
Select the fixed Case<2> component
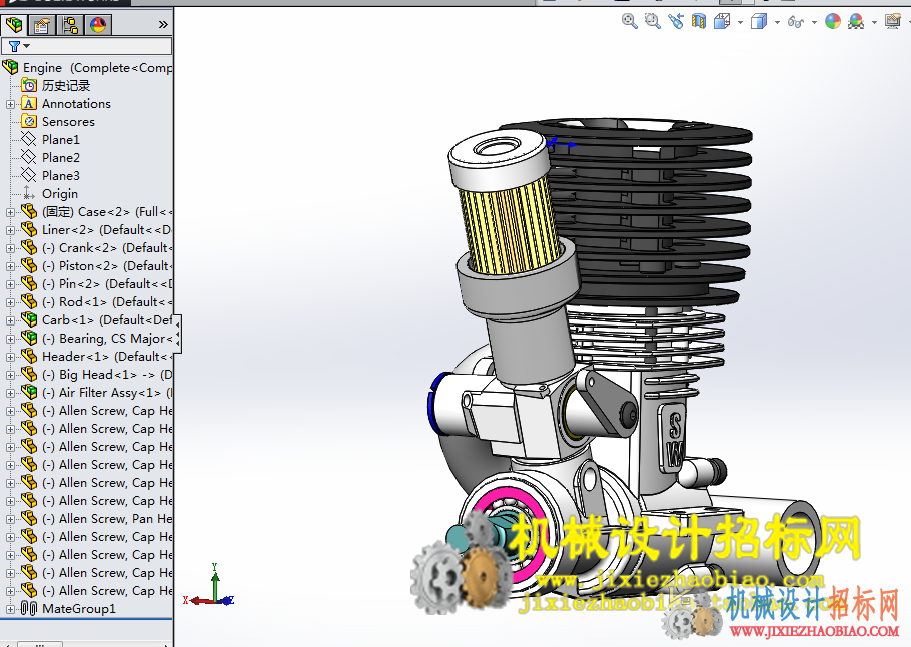pos(96,211)
